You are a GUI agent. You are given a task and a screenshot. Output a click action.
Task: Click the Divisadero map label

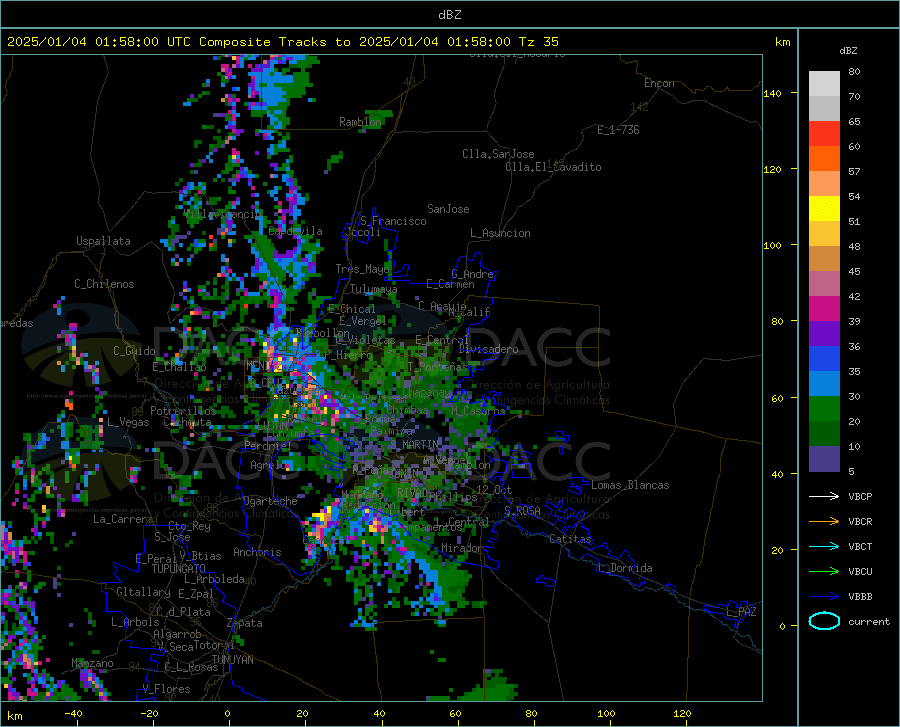point(488,349)
